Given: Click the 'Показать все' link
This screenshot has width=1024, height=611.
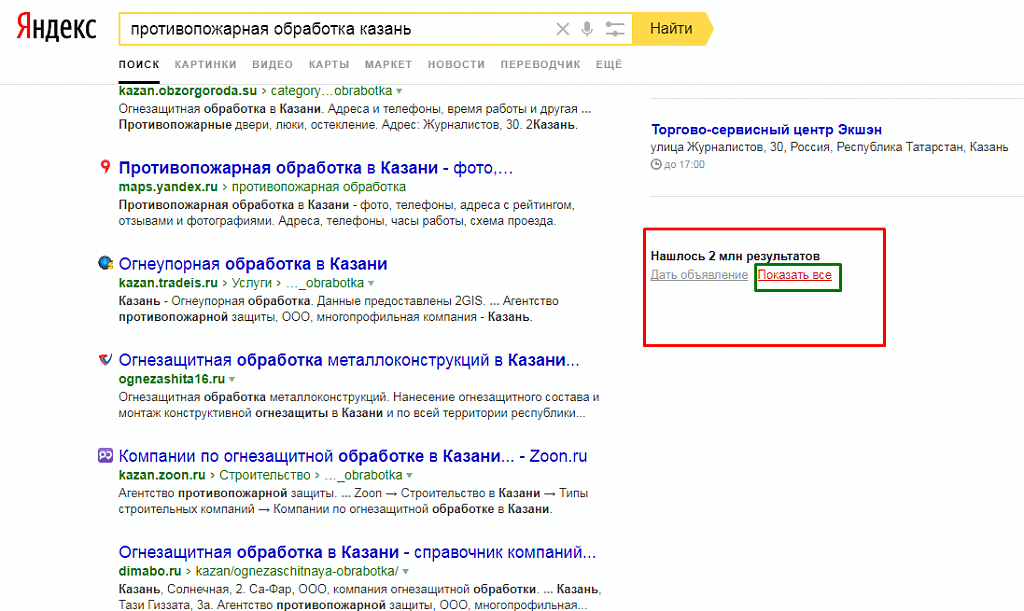Looking at the screenshot, I should coord(794,275).
